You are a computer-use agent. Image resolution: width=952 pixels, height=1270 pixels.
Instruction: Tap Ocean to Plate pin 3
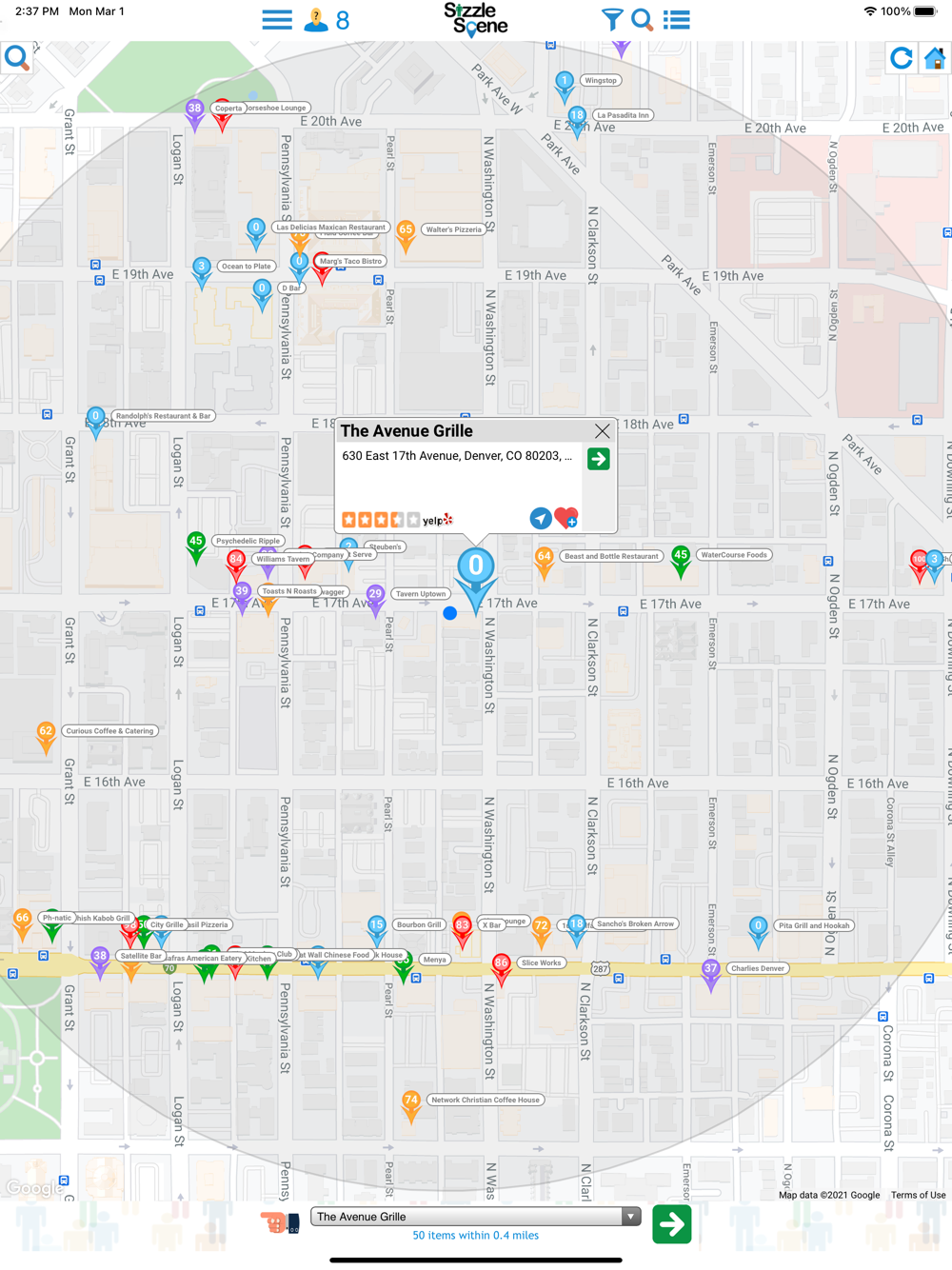[201, 271]
